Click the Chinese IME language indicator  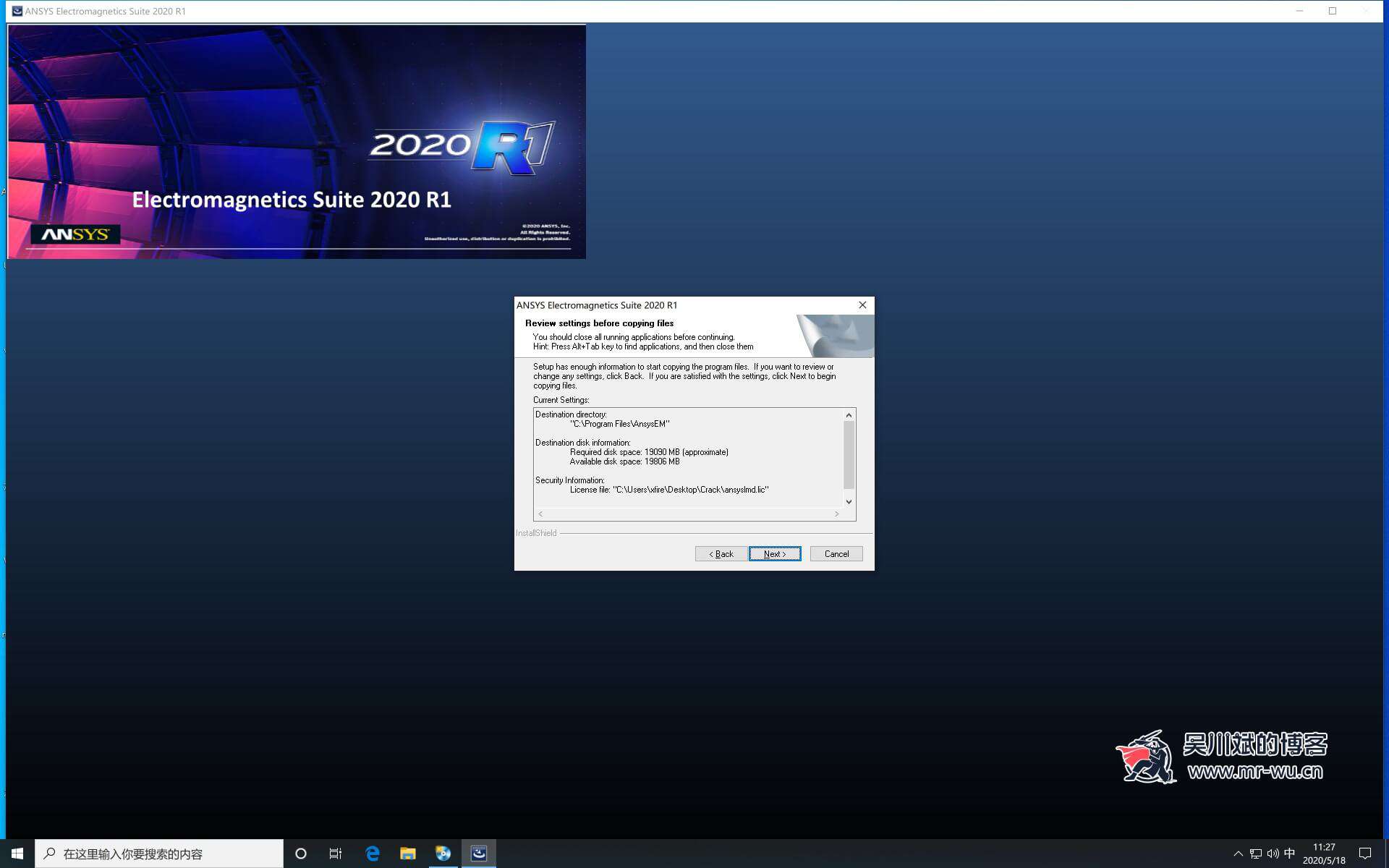[1289, 854]
